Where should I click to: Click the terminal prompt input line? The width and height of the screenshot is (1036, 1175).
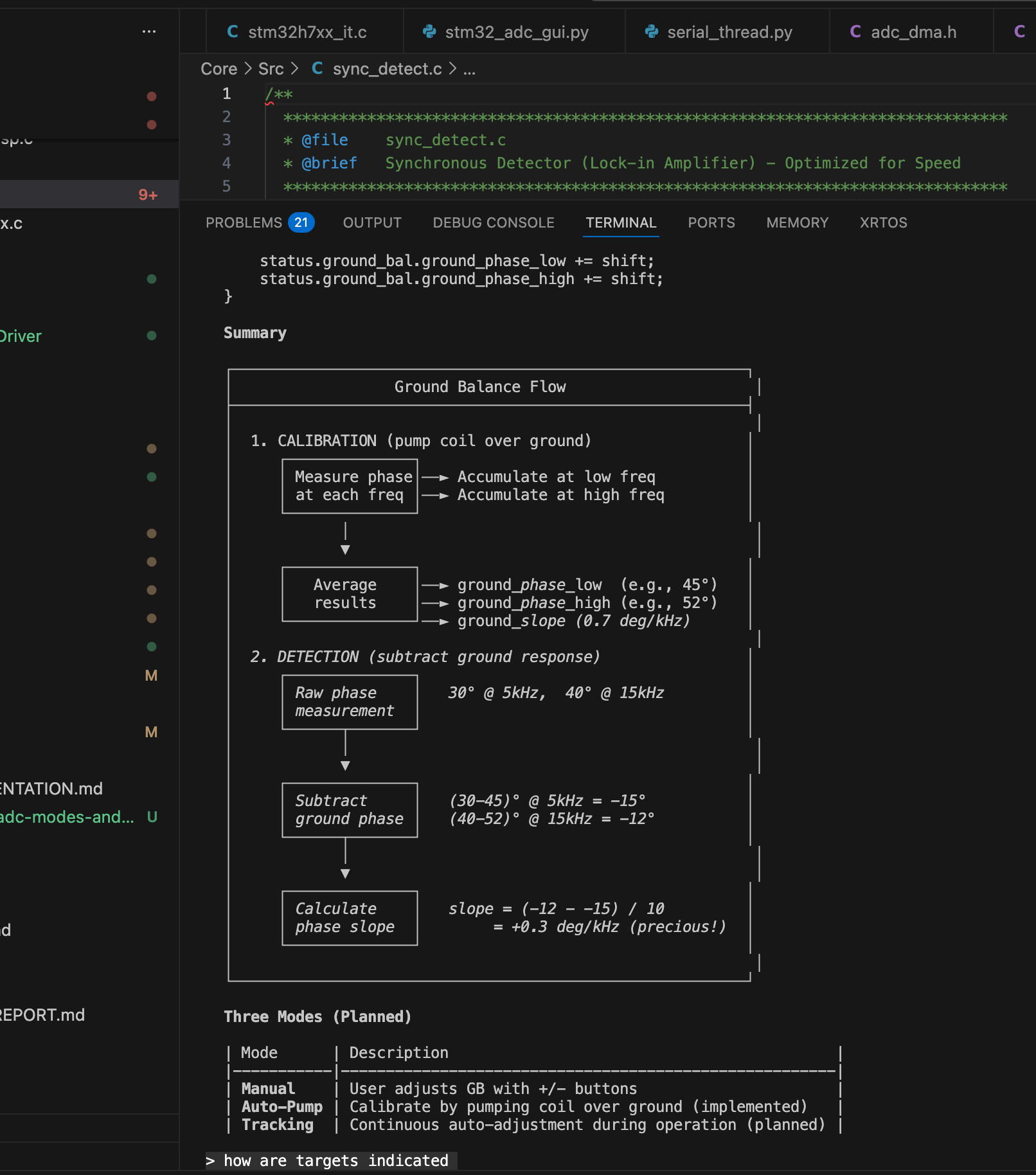[x=335, y=1160]
